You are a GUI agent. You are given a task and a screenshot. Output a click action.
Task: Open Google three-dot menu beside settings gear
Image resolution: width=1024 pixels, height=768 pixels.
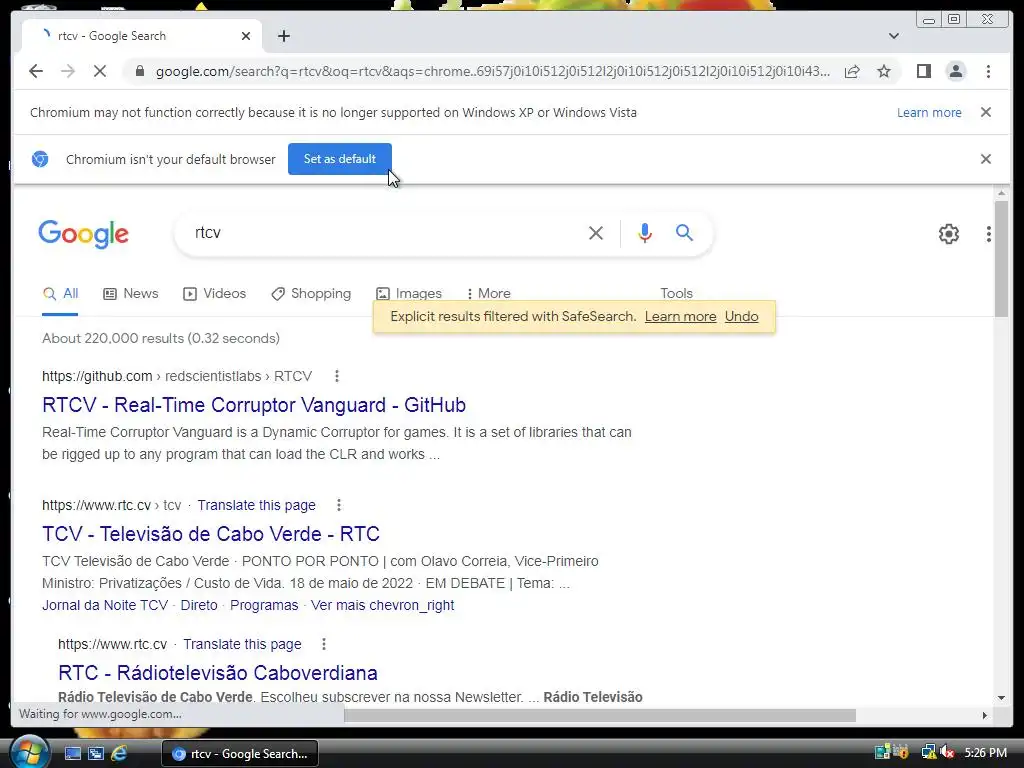point(988,234)
